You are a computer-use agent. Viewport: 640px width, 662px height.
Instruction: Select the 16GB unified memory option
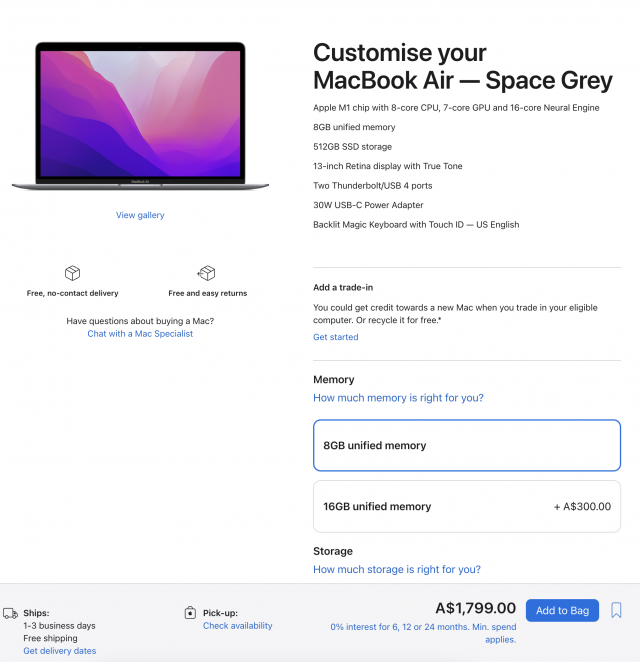point(466,506)
